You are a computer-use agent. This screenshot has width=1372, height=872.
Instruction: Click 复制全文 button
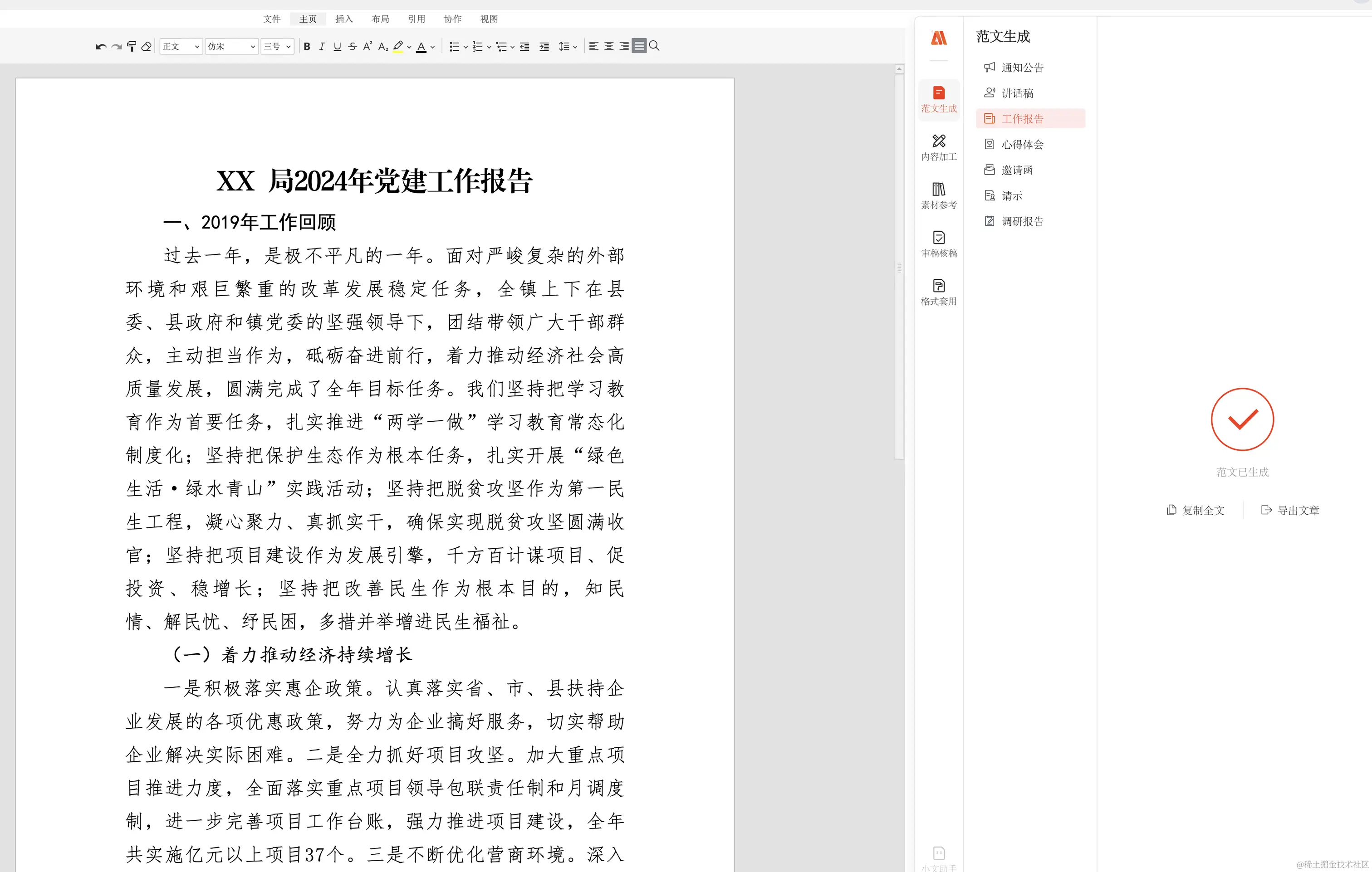tap(1196, 510)
